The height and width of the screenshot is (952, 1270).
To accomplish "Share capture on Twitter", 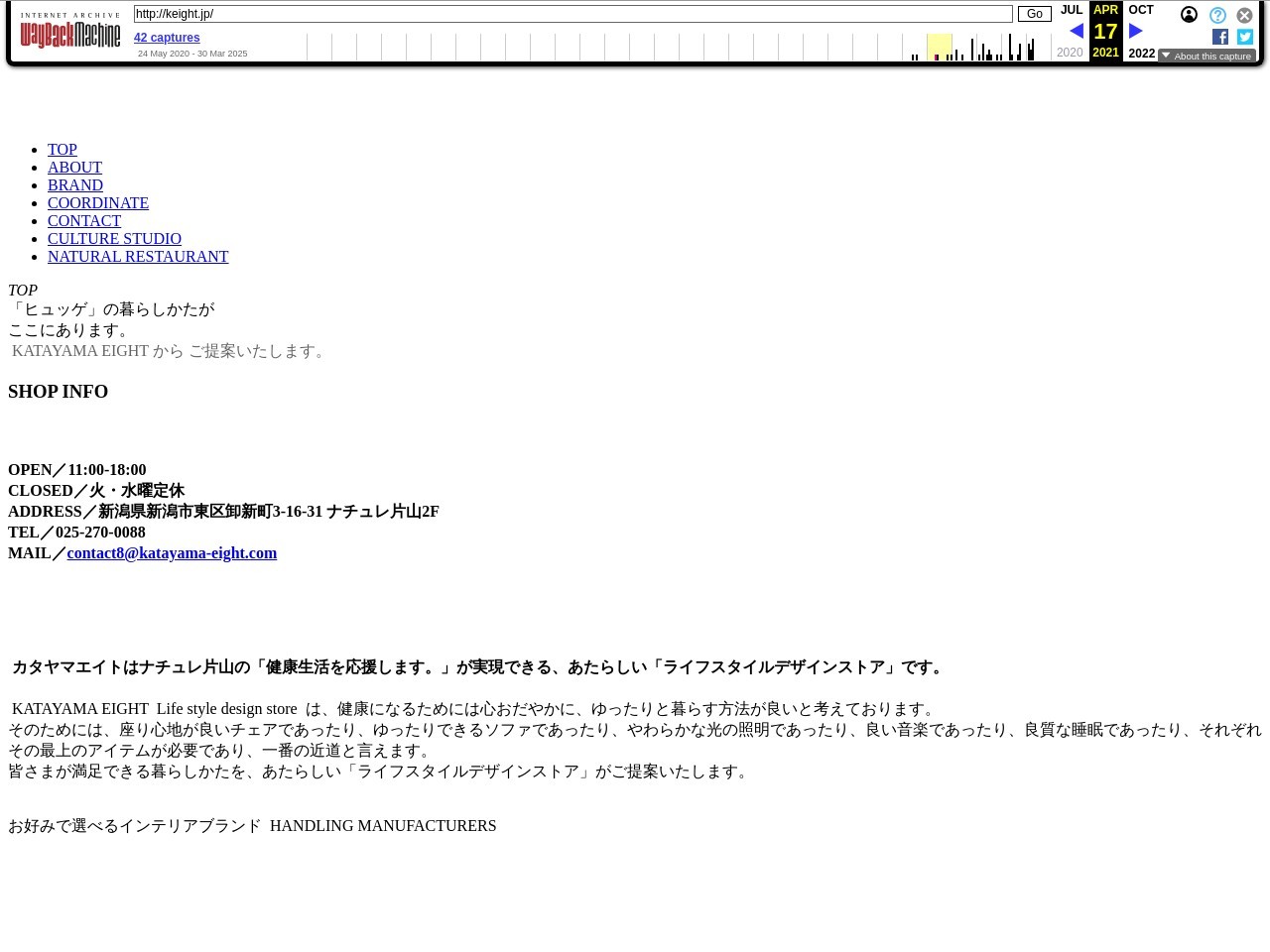I will pos(1245,37).
